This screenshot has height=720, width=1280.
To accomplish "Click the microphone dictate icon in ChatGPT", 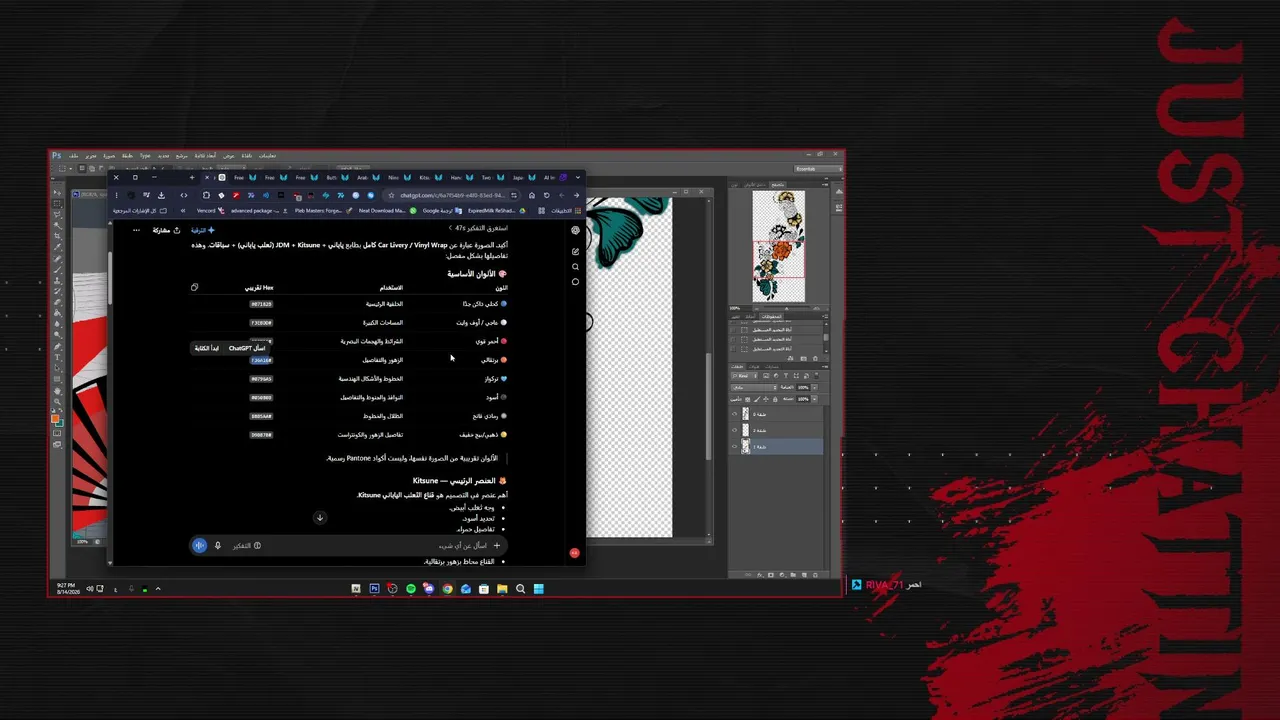I will point(217,545).
